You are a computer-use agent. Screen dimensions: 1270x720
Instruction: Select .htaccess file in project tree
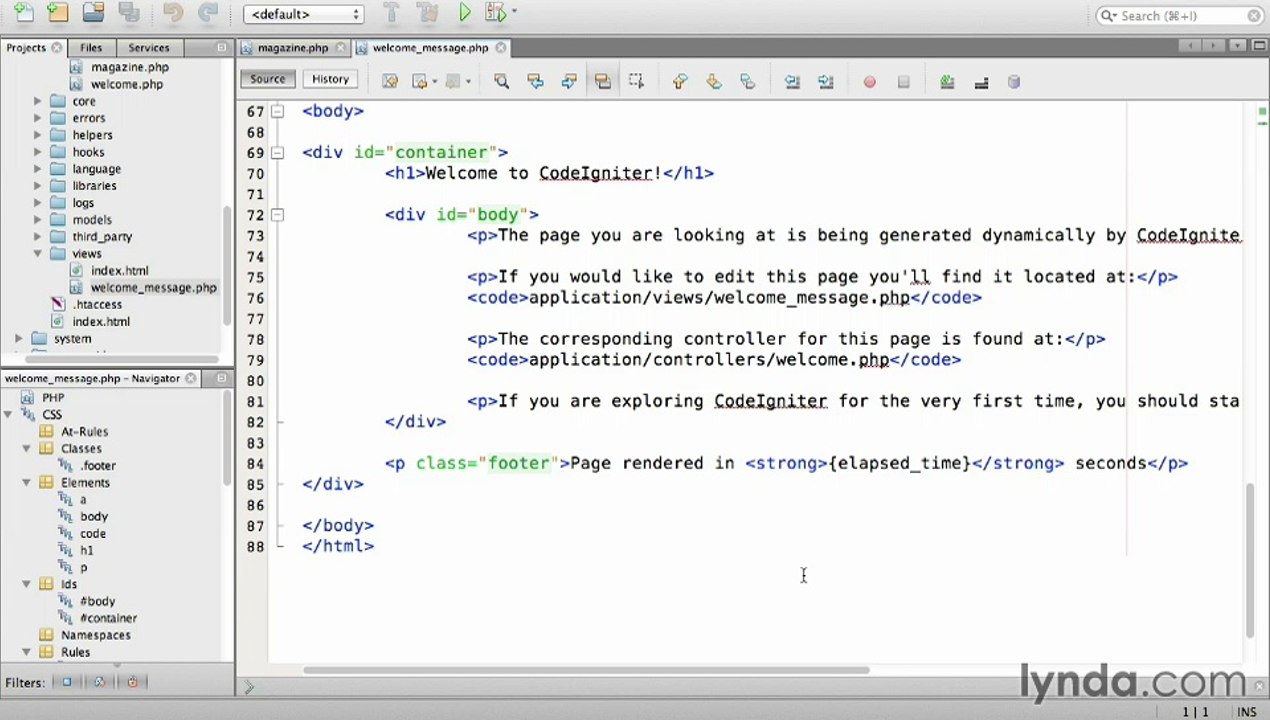pyautogui.click(x=97, y=305)
